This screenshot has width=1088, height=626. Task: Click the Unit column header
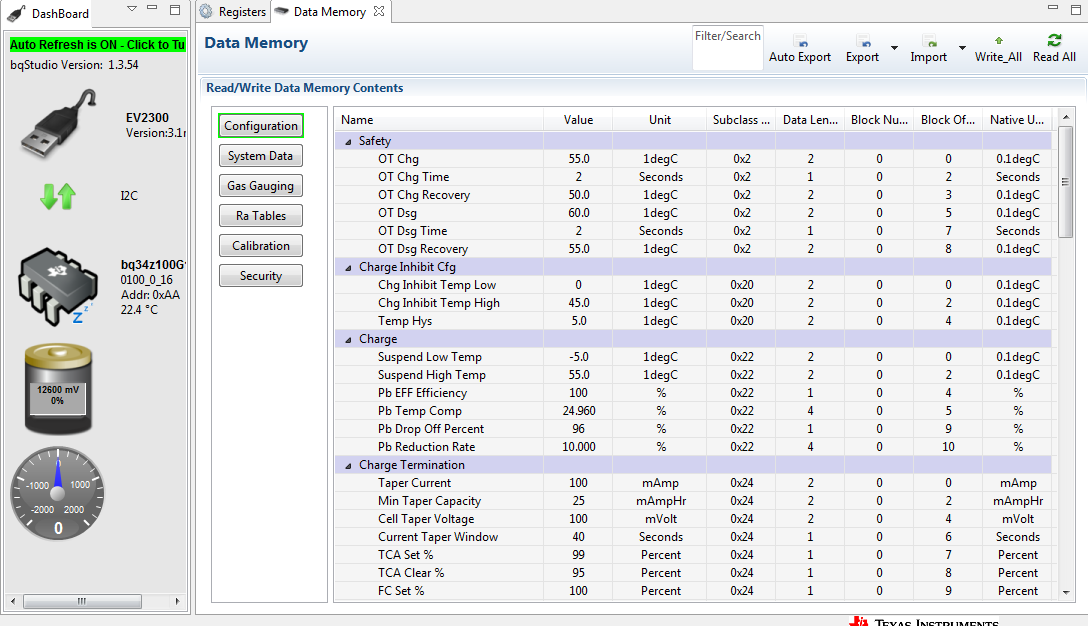659,120
